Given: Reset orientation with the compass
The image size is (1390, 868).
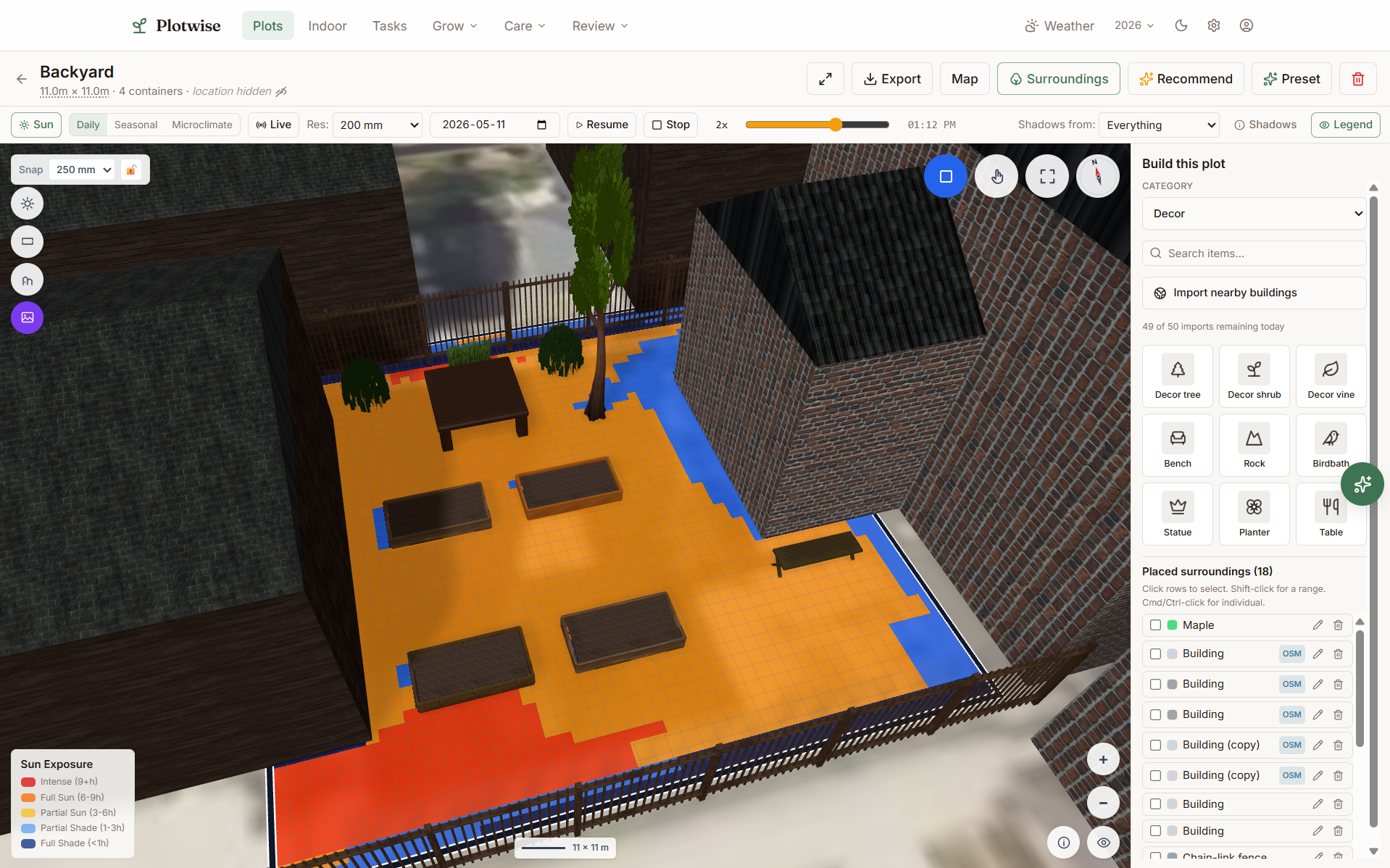Looking at the screenshot, I should coord(1098,176).
